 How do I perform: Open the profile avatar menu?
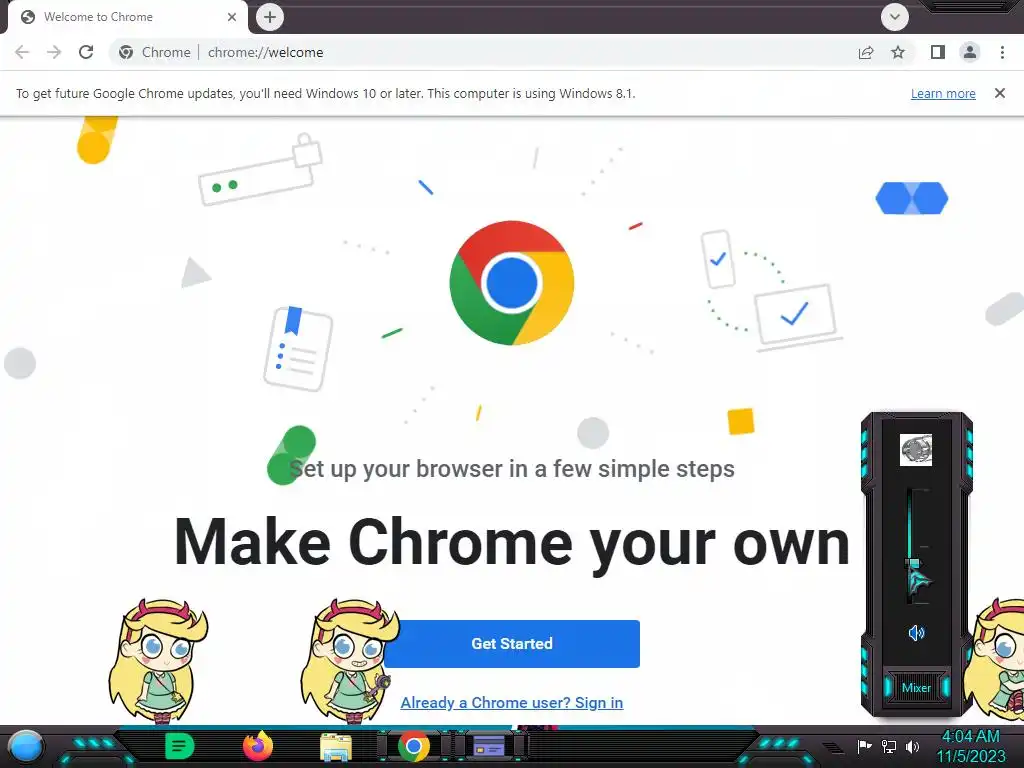970,52
